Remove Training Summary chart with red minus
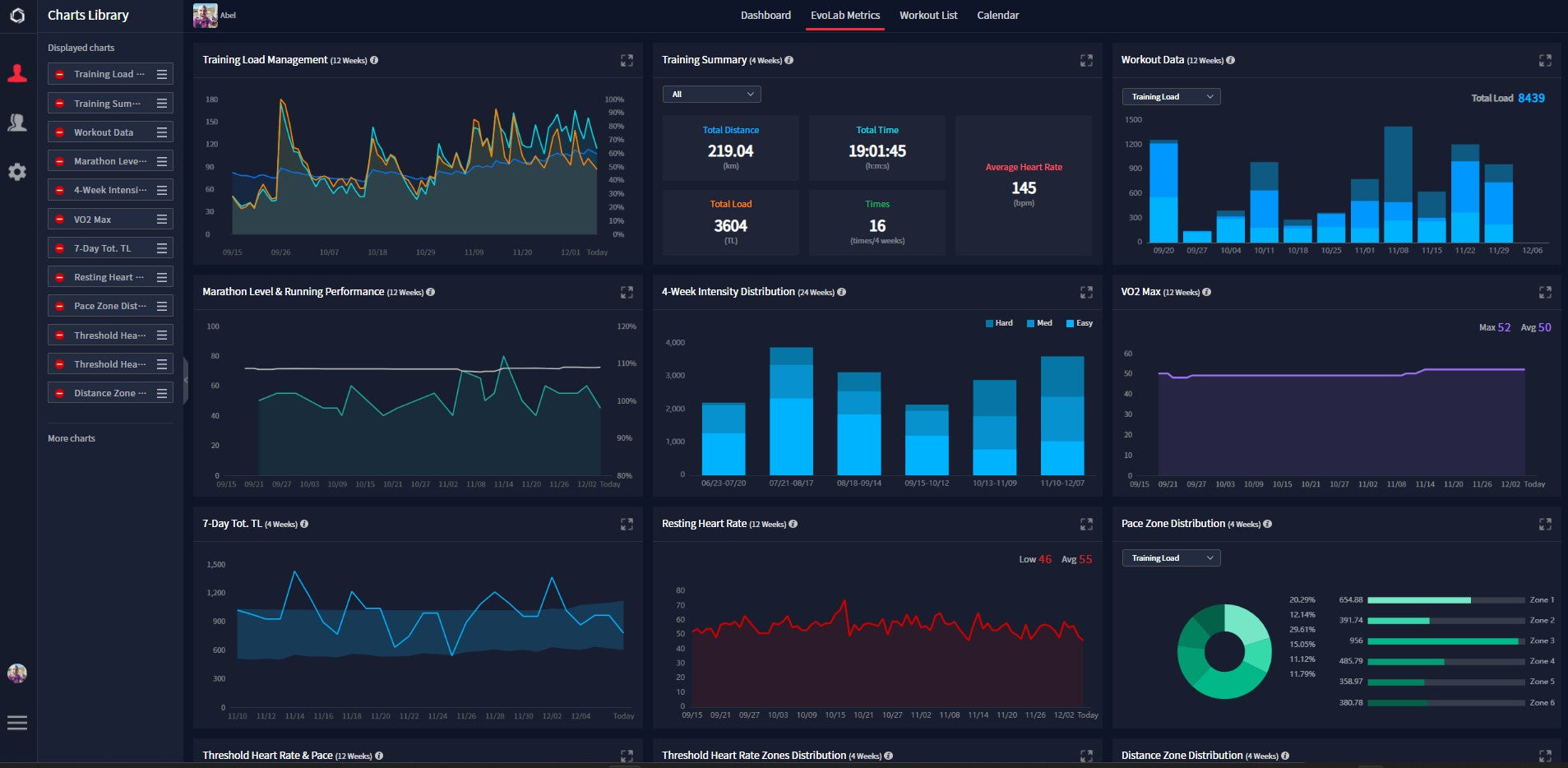The image size is (1568, 768). (x=59, y=104)
